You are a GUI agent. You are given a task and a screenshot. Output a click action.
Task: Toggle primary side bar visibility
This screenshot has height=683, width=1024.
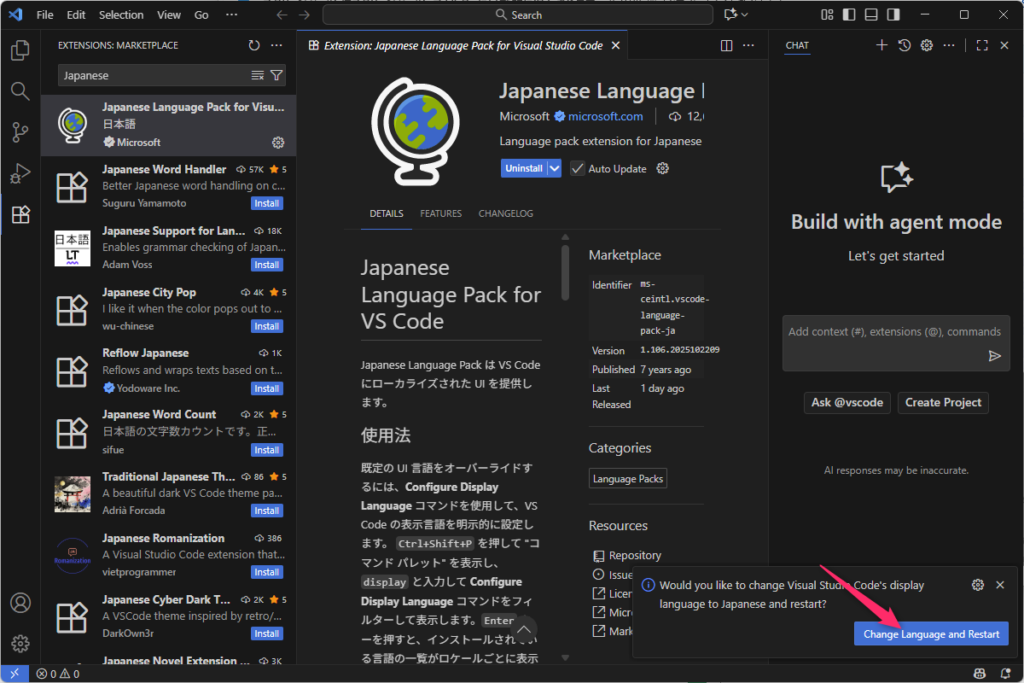849,15
